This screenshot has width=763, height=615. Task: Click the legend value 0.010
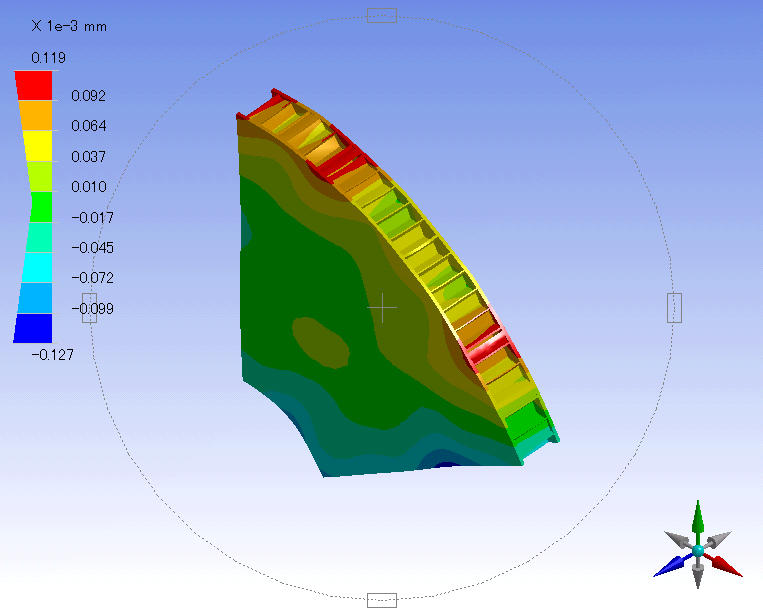click(89, 187)
